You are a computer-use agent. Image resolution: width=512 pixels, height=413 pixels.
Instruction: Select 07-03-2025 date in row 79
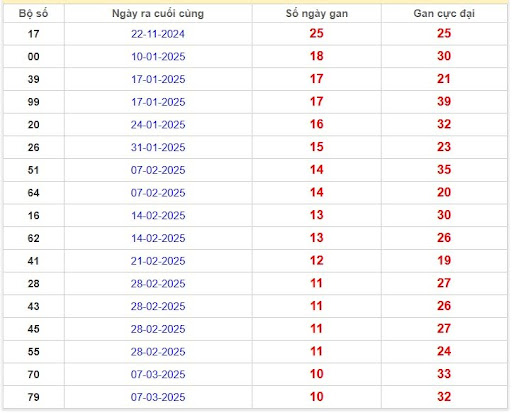pos(158,397)
